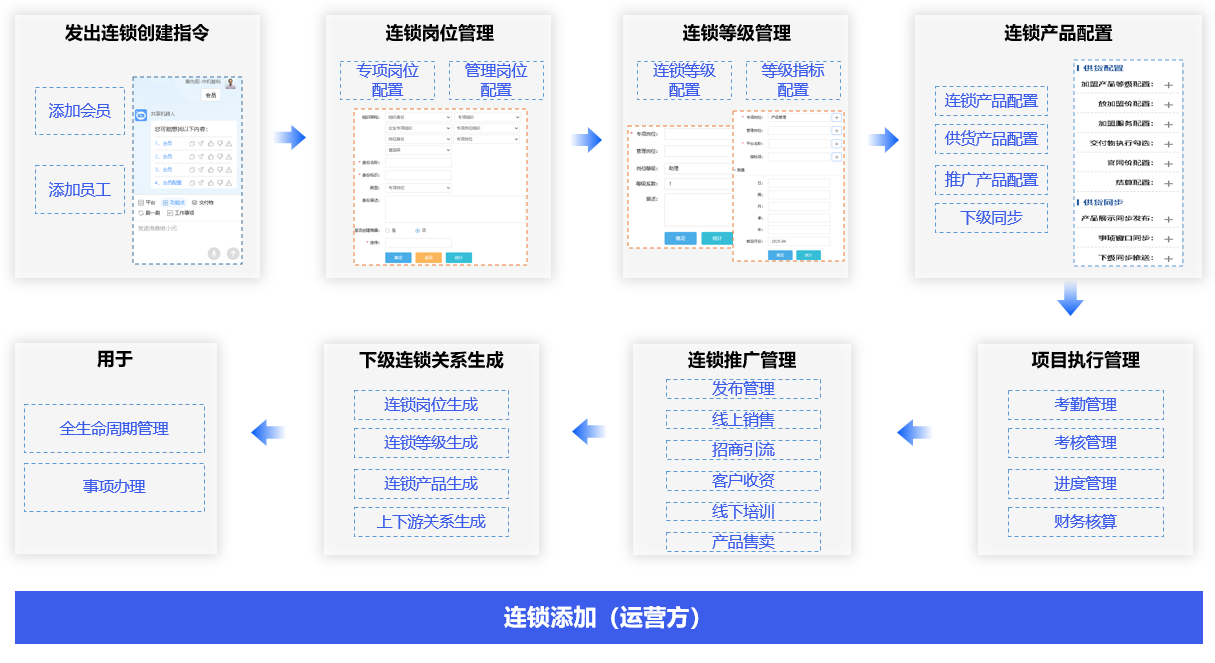Click the 会员 button in chat panel
The width and height of the screenshot is (1215, 663).
tap(211, 96)
